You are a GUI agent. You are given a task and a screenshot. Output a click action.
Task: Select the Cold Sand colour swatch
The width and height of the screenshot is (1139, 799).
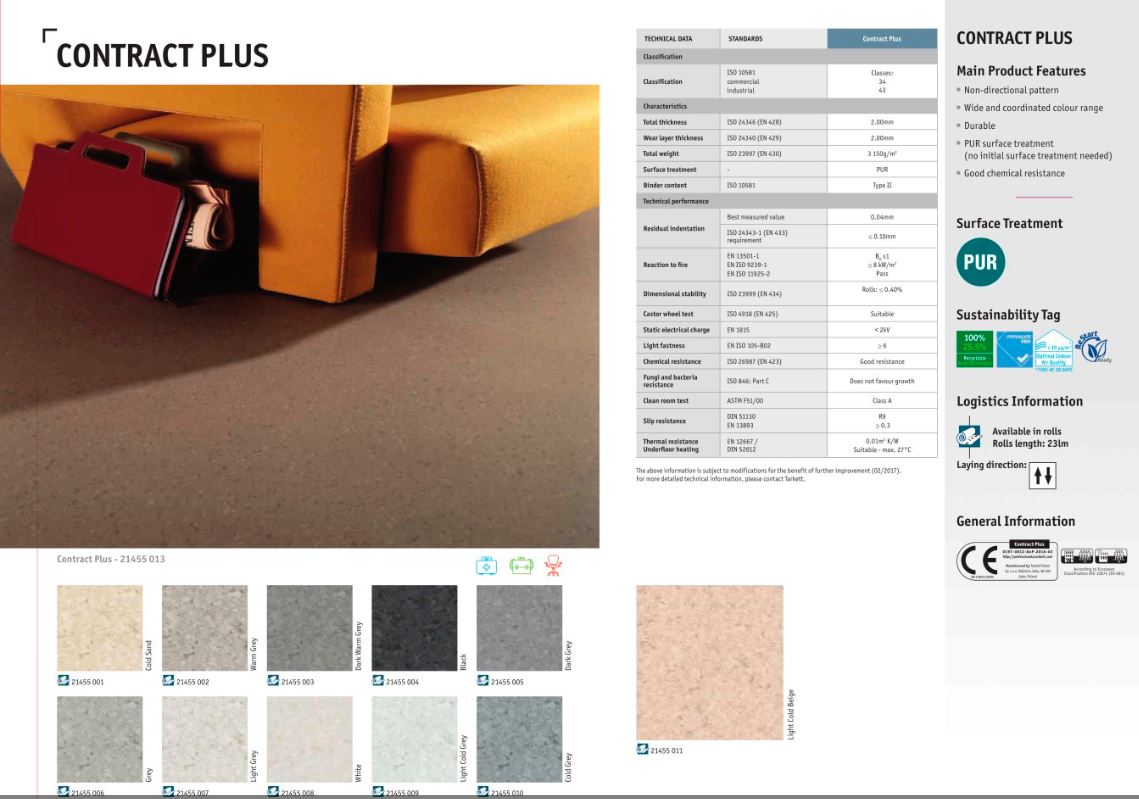tap(100, 628)
